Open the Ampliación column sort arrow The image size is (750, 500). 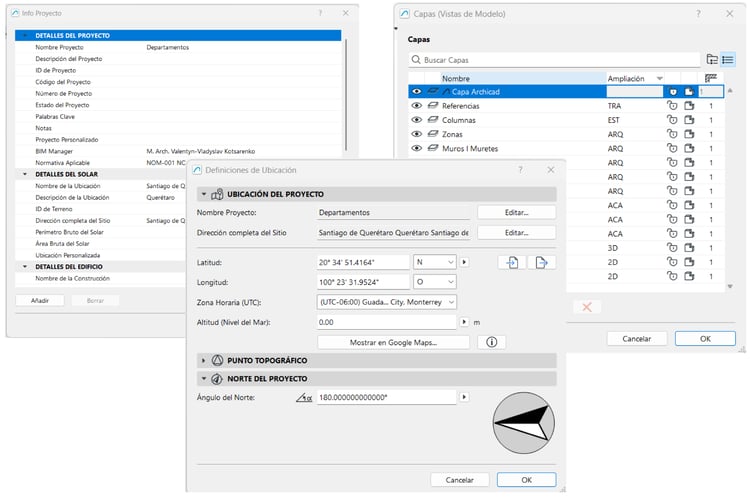660,78
